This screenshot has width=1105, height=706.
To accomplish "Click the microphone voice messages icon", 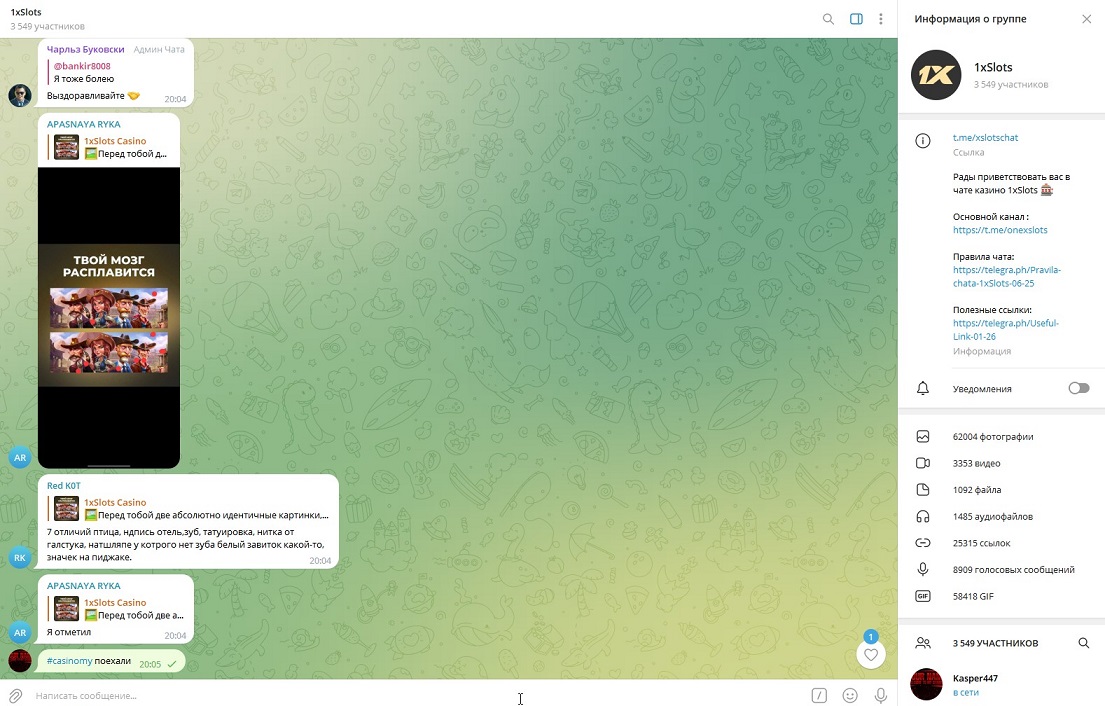I will (922, 569).
